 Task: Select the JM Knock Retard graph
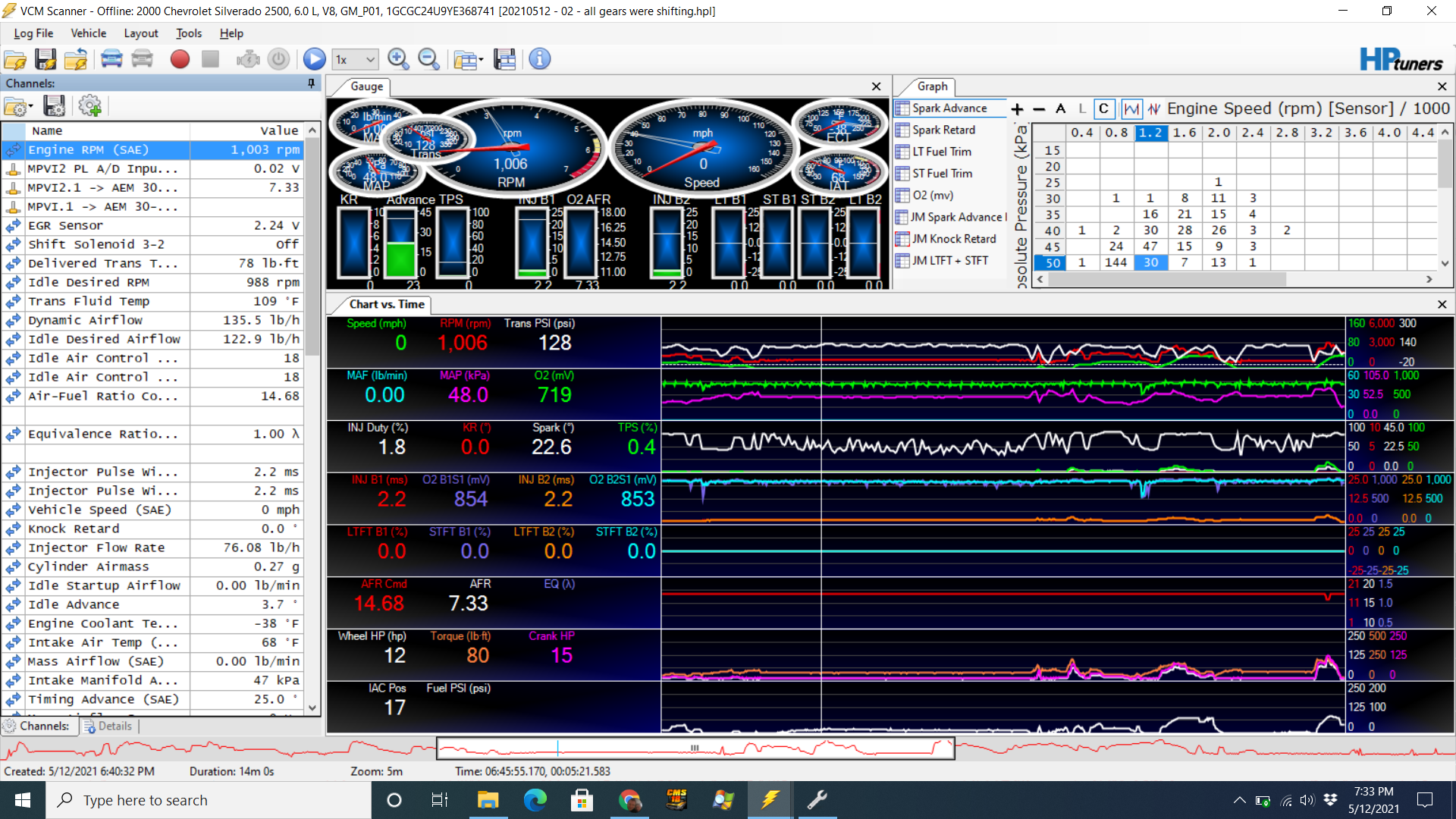pyautogui.click(x=953, y=239)
